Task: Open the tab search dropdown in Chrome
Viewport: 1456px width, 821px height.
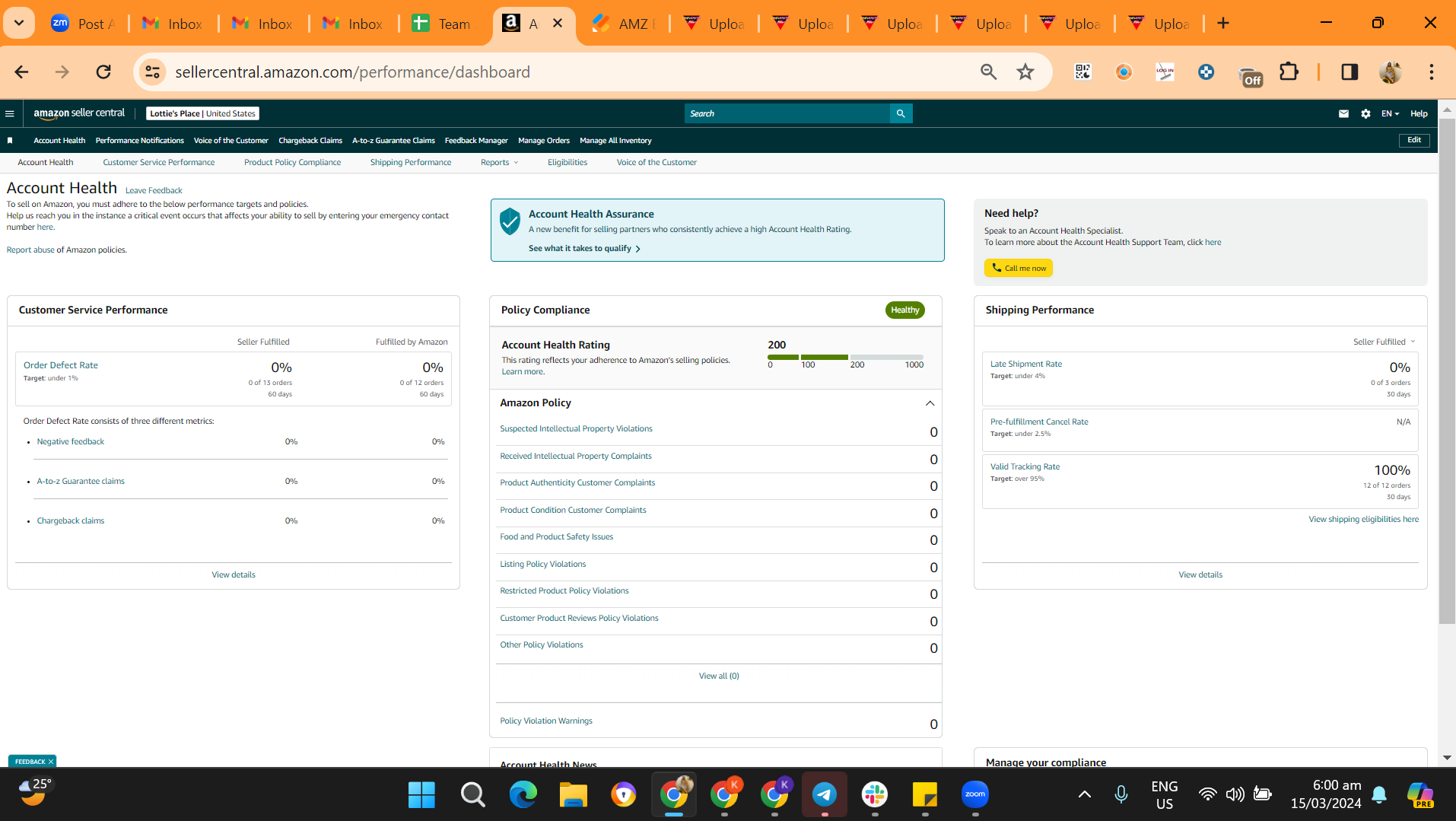Action: (x=19, y=24)
